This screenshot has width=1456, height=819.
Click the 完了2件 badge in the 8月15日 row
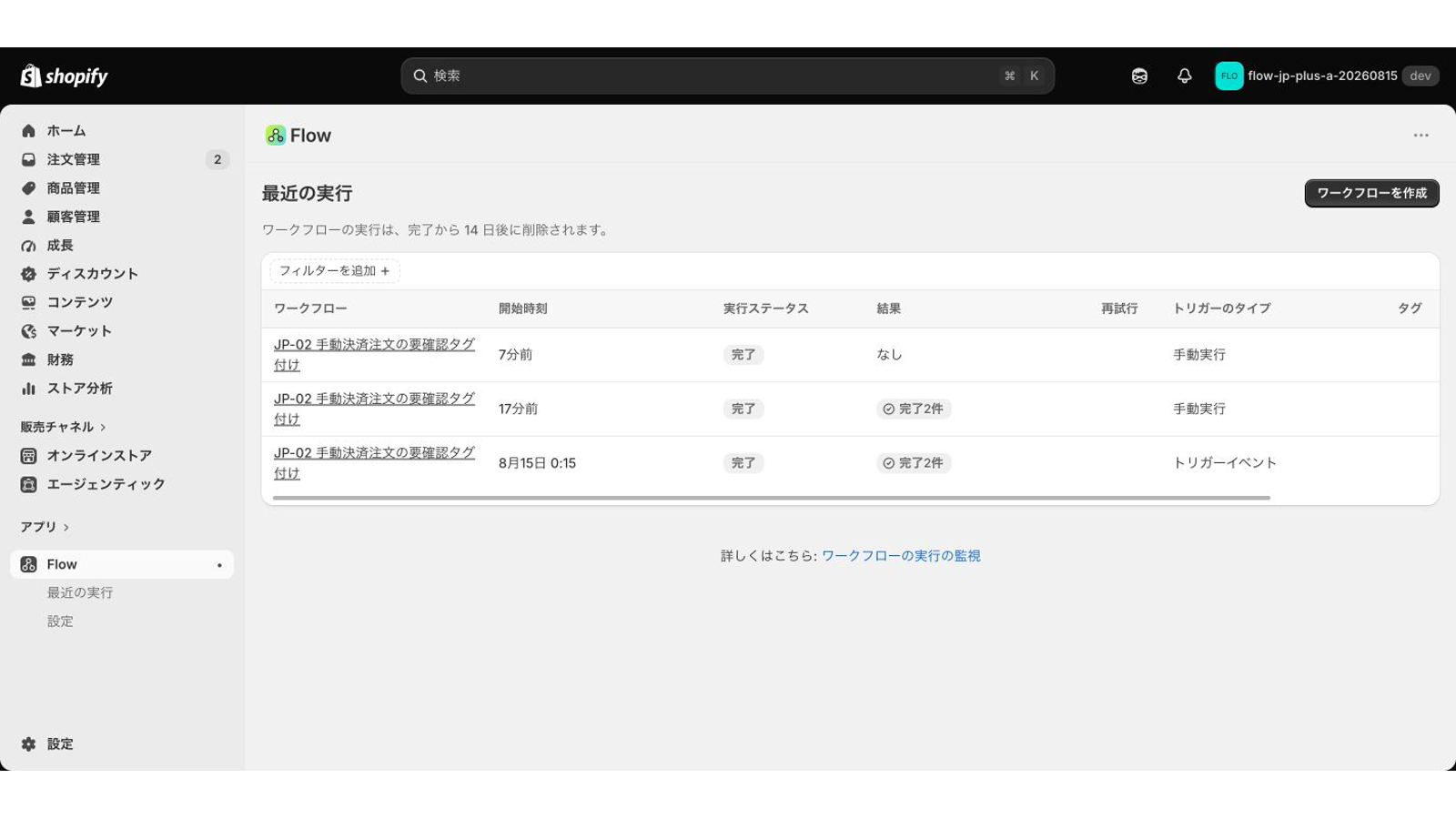click(x=914, y=463)
